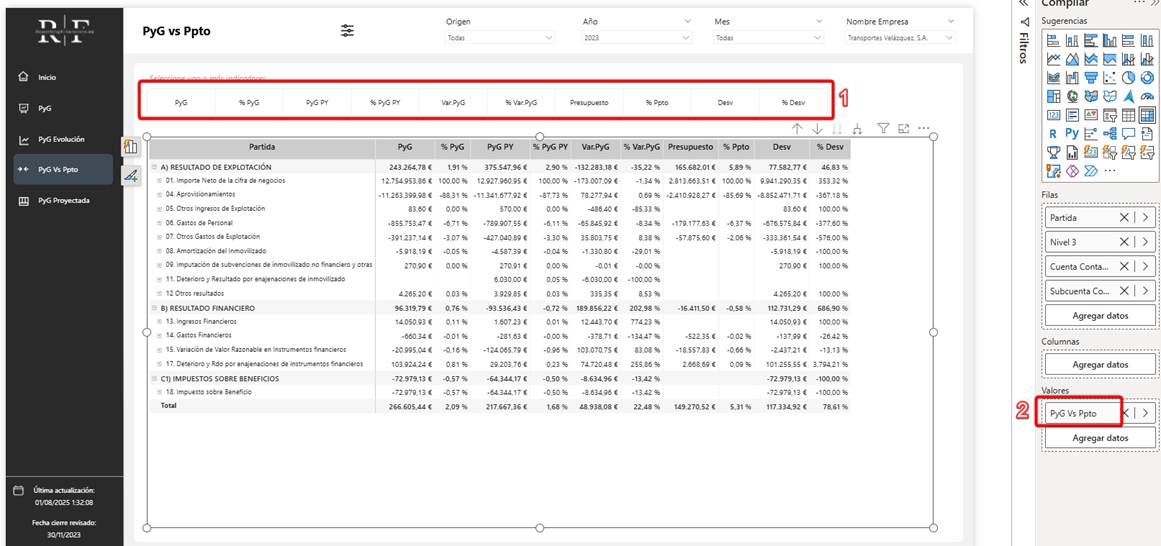Image resolution: width=1161 pixels, height=546 pixels.
Task: Select the pie chart visual
Action: tap(1128, 77)
